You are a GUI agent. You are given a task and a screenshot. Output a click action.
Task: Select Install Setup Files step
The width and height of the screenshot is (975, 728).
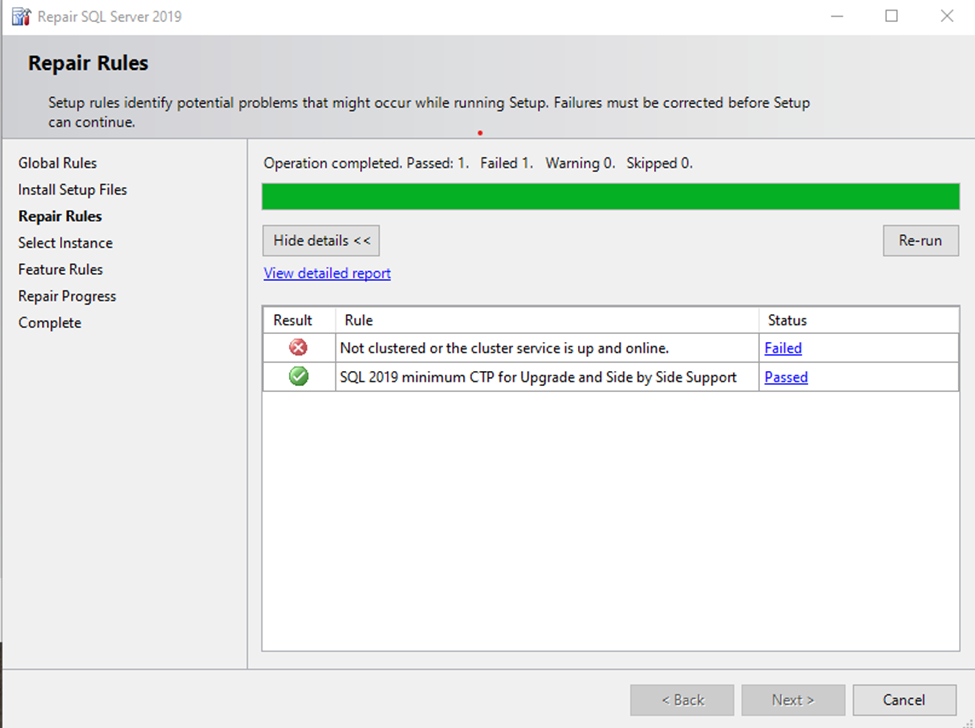(x=72, y=190)
